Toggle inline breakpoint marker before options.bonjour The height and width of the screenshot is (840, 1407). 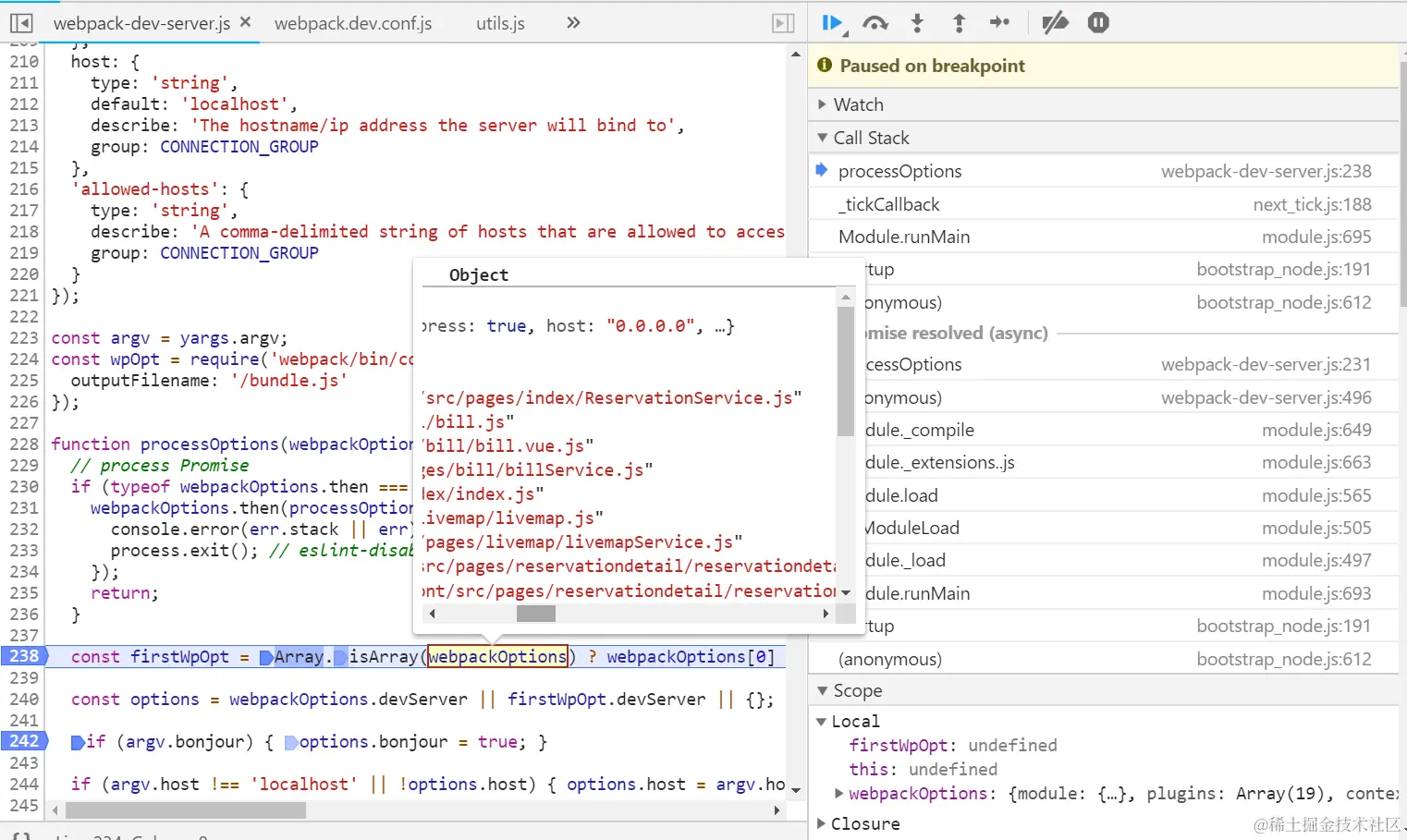pos(291,742)
